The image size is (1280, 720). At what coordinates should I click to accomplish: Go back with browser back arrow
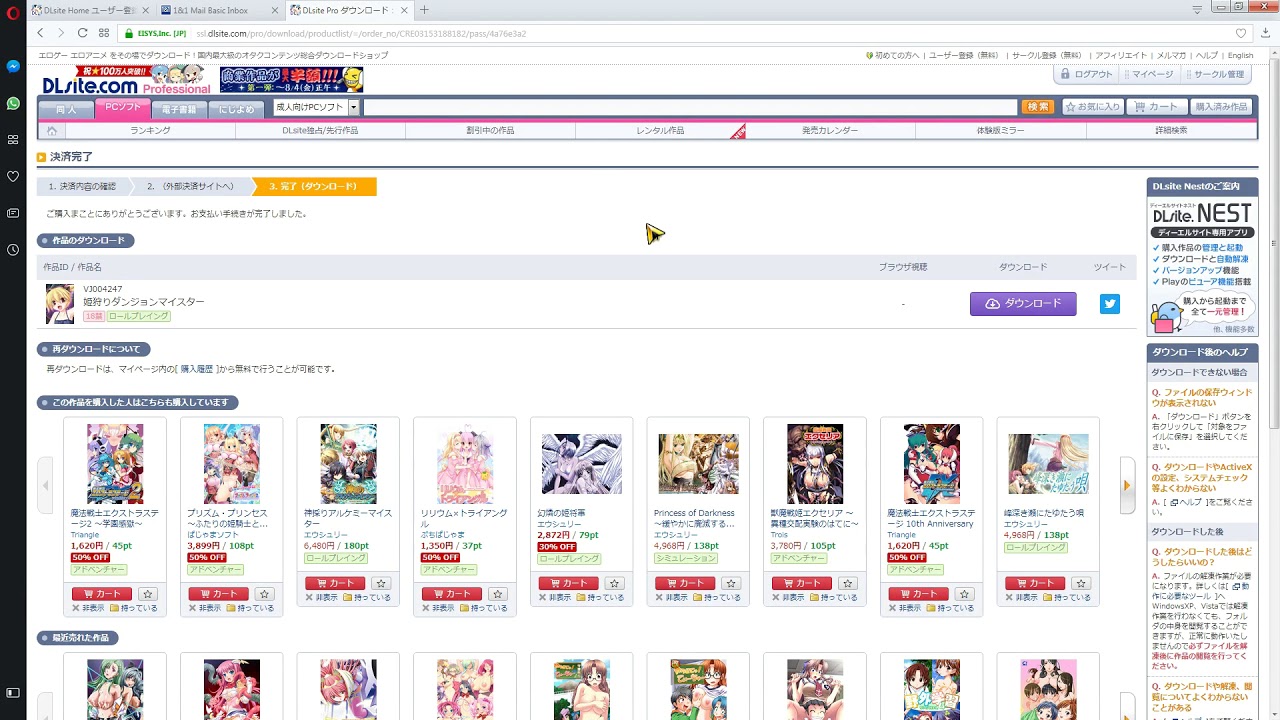coord(41,33)
